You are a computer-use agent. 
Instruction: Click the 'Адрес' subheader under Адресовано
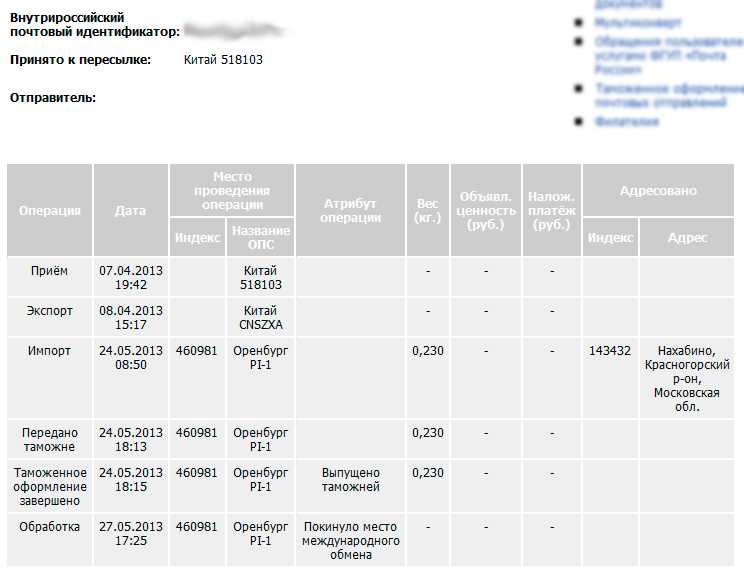tap(687, 237)
